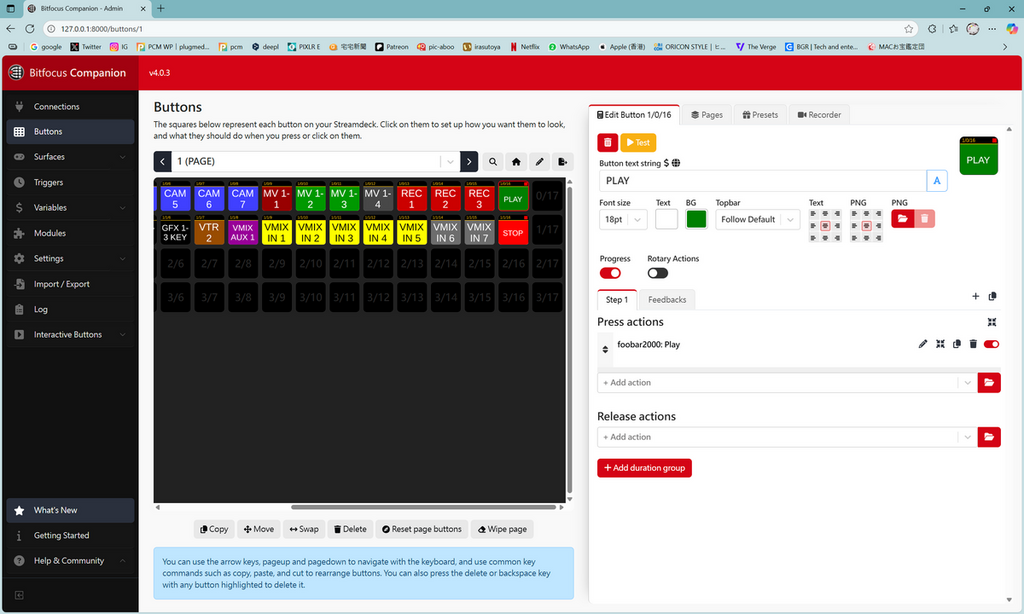Open the green BG color swatch
1024x614 pixels.
tap(696, 219)
